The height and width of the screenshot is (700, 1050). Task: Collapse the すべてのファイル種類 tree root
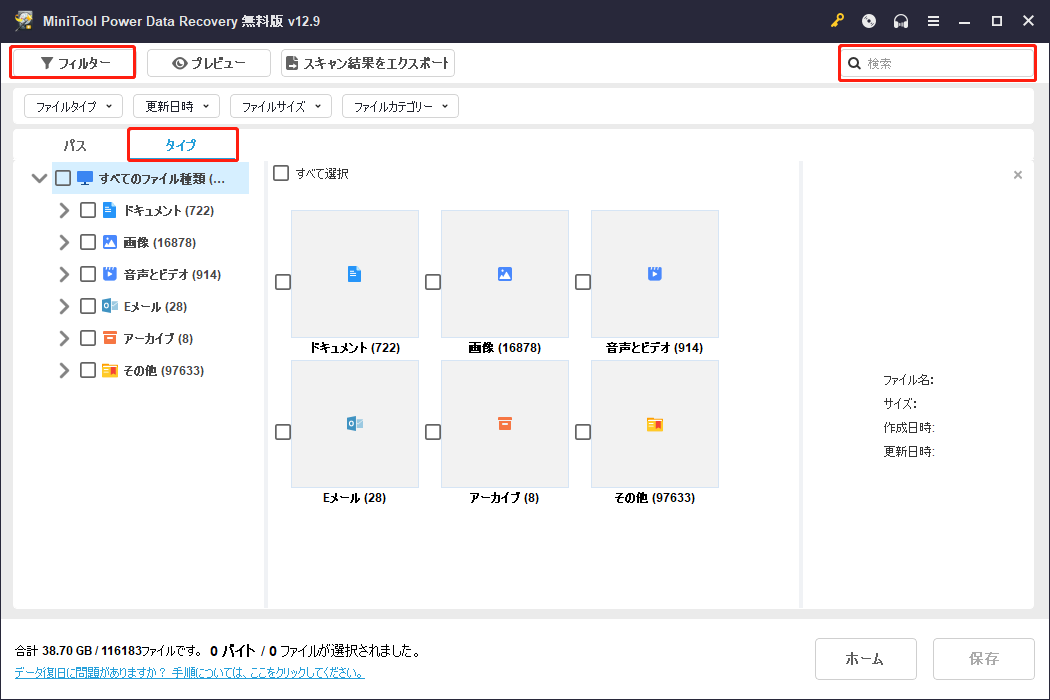40,178
